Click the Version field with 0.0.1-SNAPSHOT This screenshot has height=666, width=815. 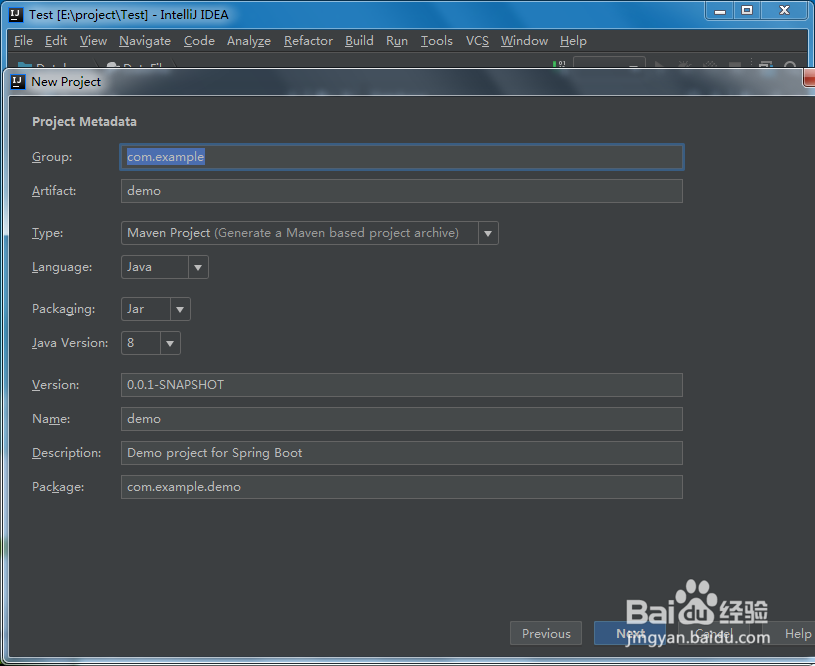pyautogui.click(x=402, y=385)
